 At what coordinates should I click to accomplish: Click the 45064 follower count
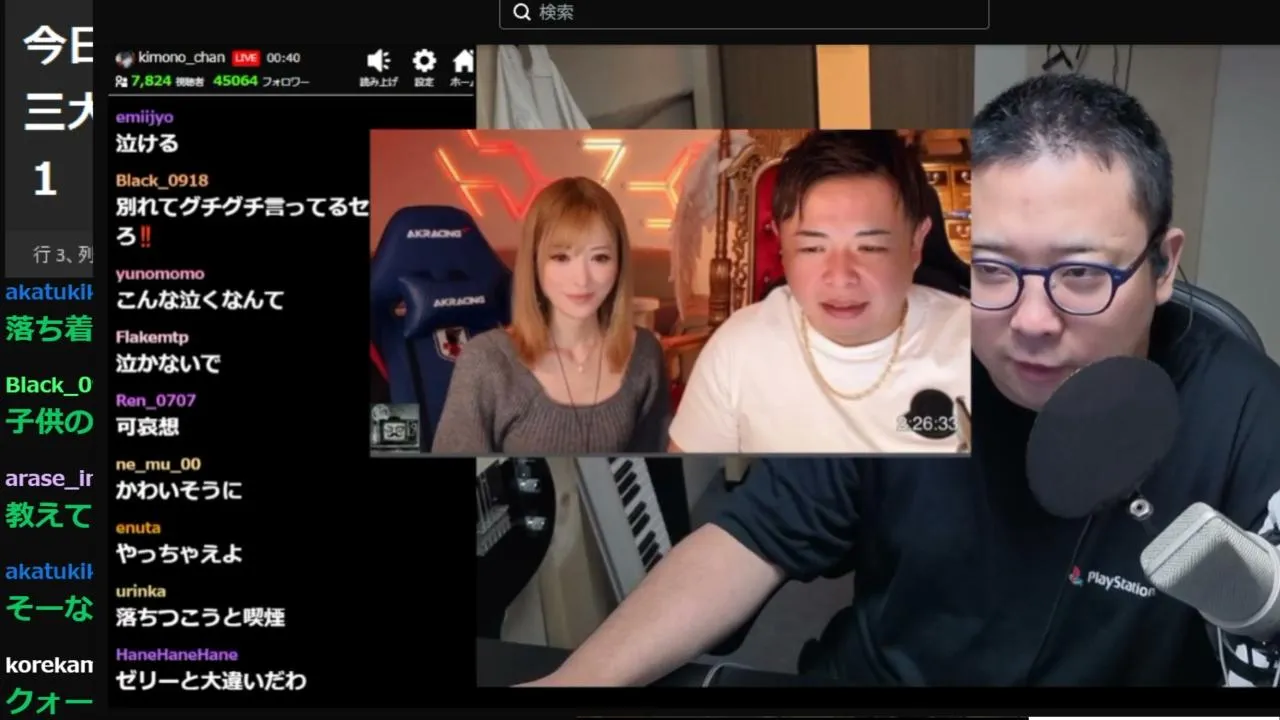click(x=235, y=81)
